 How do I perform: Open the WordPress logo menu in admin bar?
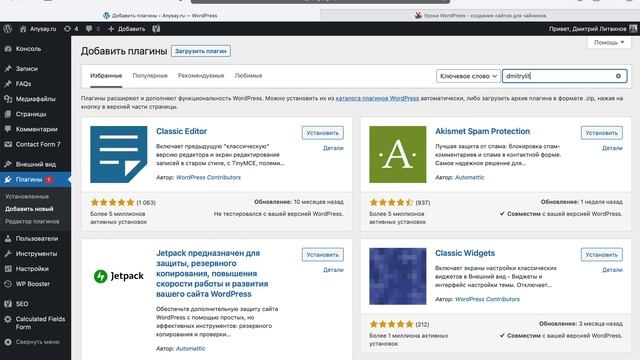pyautogui.click(x=7, y=29)
